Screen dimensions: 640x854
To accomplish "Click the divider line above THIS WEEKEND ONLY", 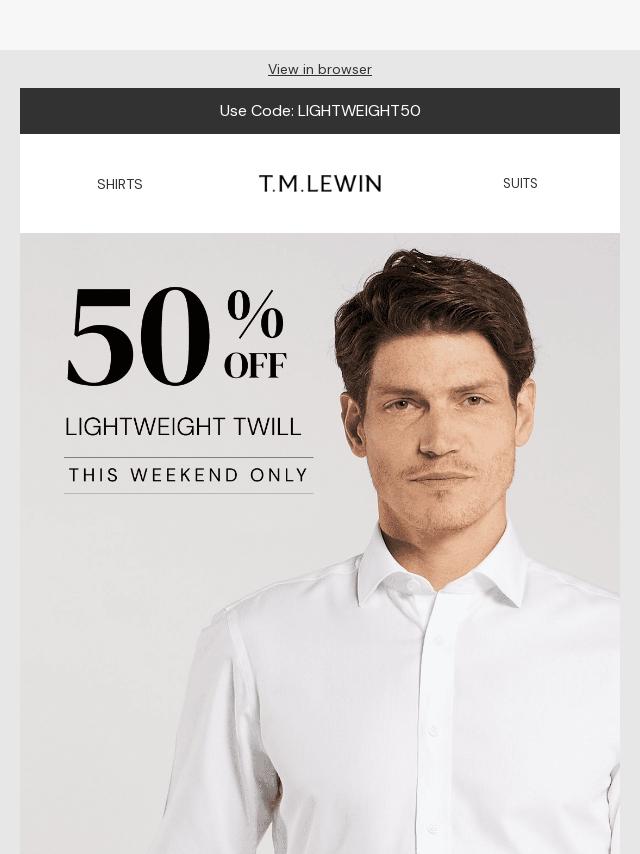I will tap(188, 458).
